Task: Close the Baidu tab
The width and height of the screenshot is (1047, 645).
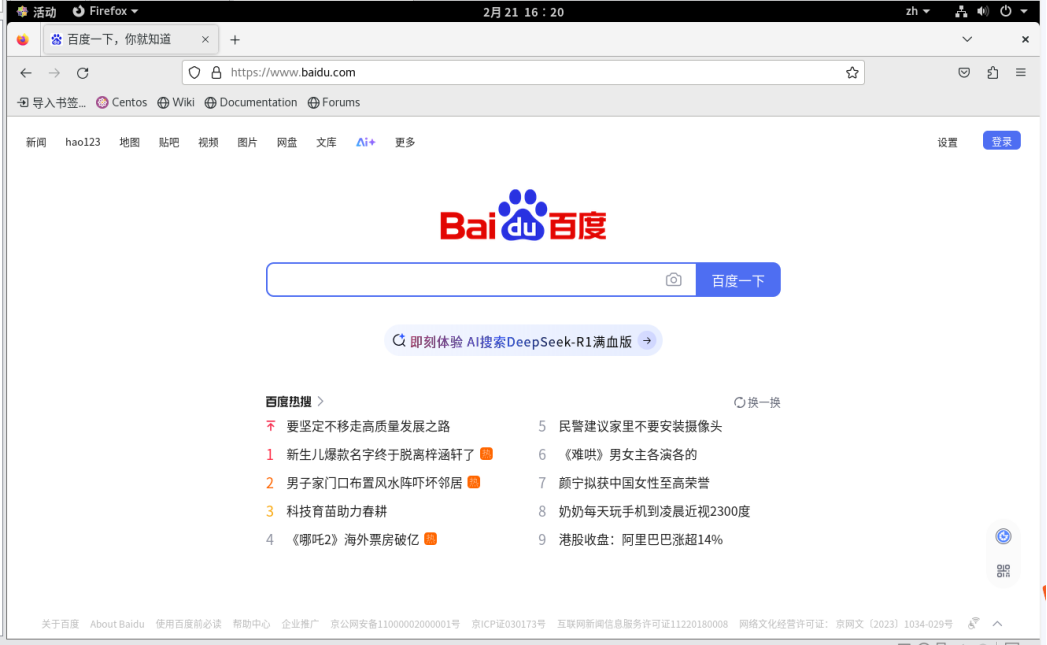Action: tap(205, 39)
